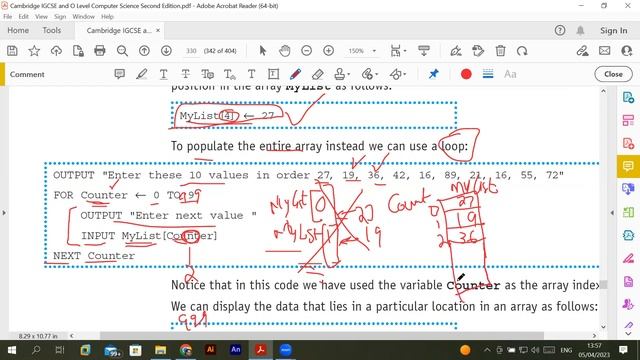Expand the left navigation pane arrow
The width and height of the screenshot is (640, 360).
(4, 213)
